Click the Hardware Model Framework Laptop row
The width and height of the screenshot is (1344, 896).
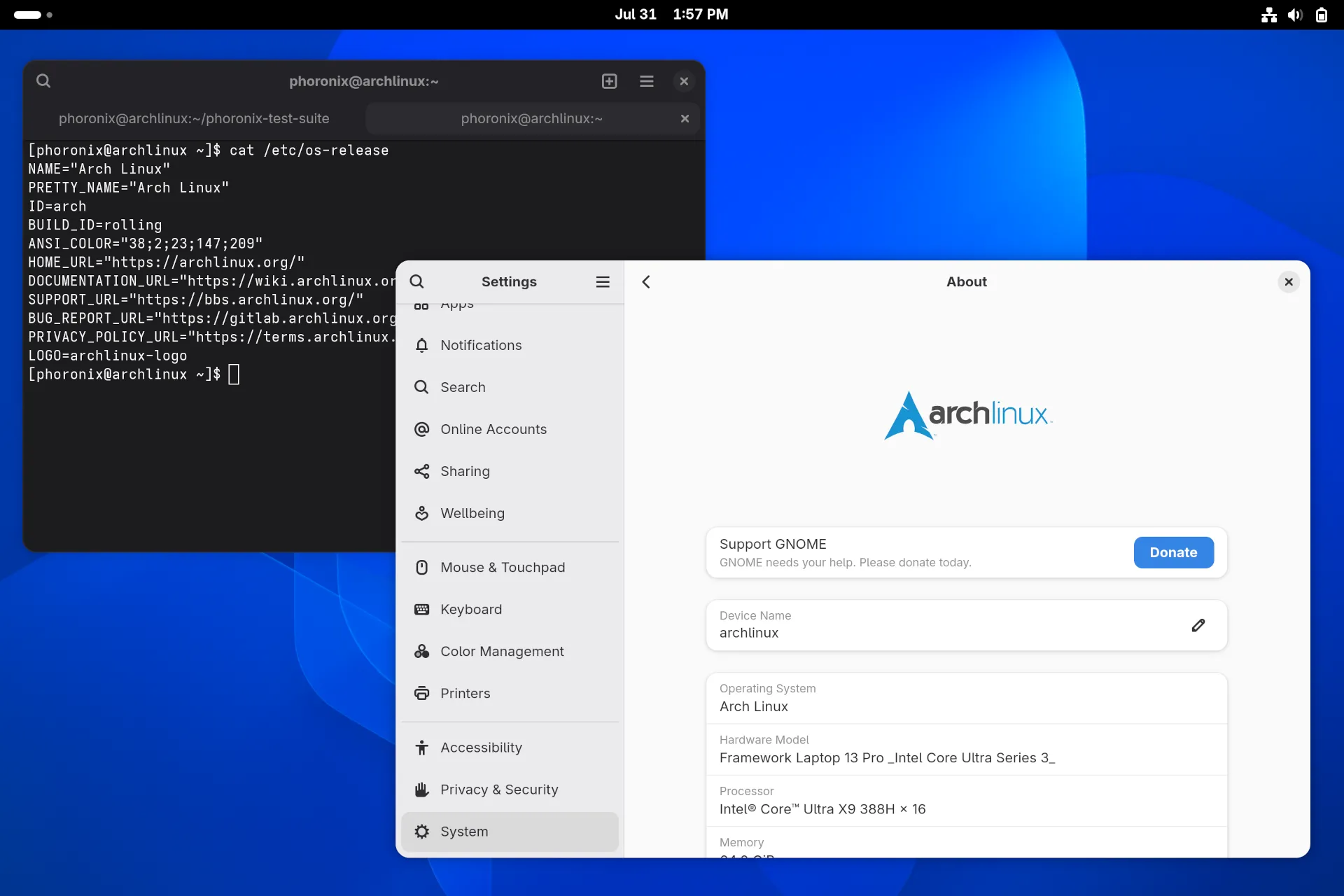[966, 749]
